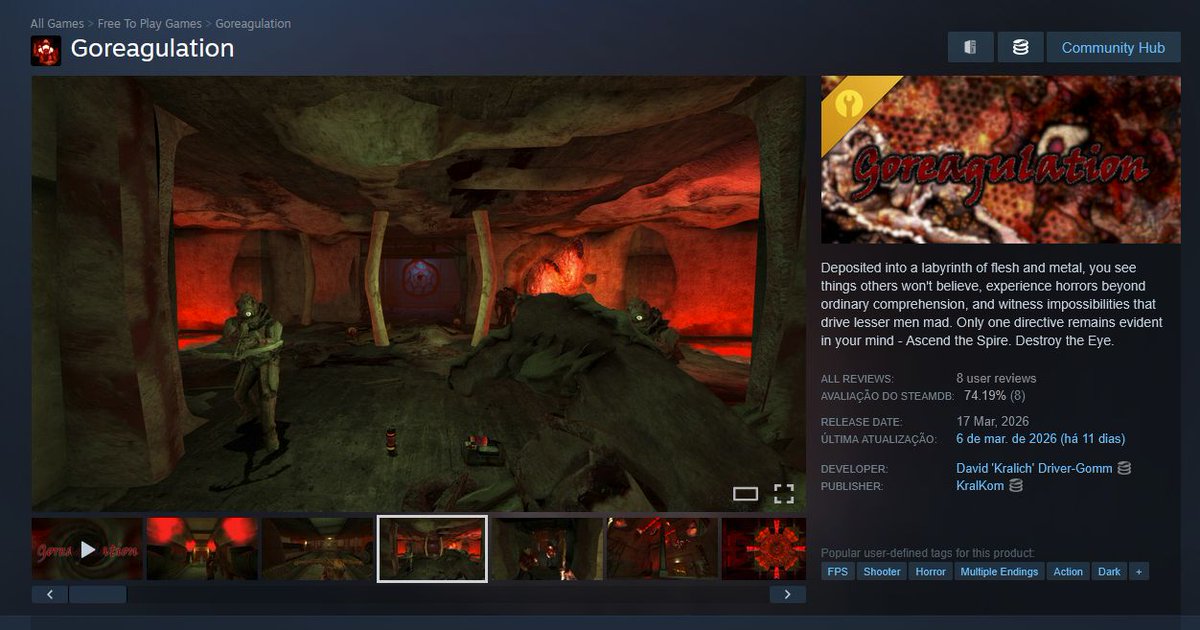
Task: Click the Goreagulation header capsule image
Action: tap(1001, 160)
